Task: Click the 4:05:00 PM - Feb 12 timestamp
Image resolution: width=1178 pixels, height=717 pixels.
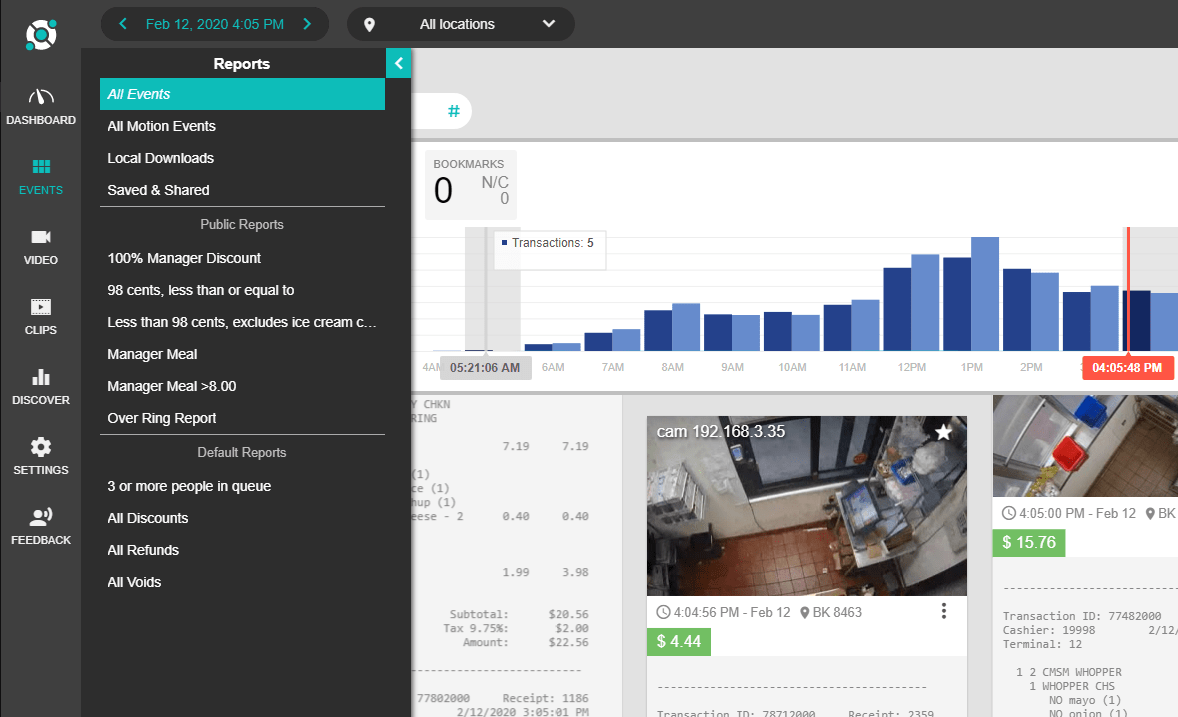Action: [x=1077, y=513]
